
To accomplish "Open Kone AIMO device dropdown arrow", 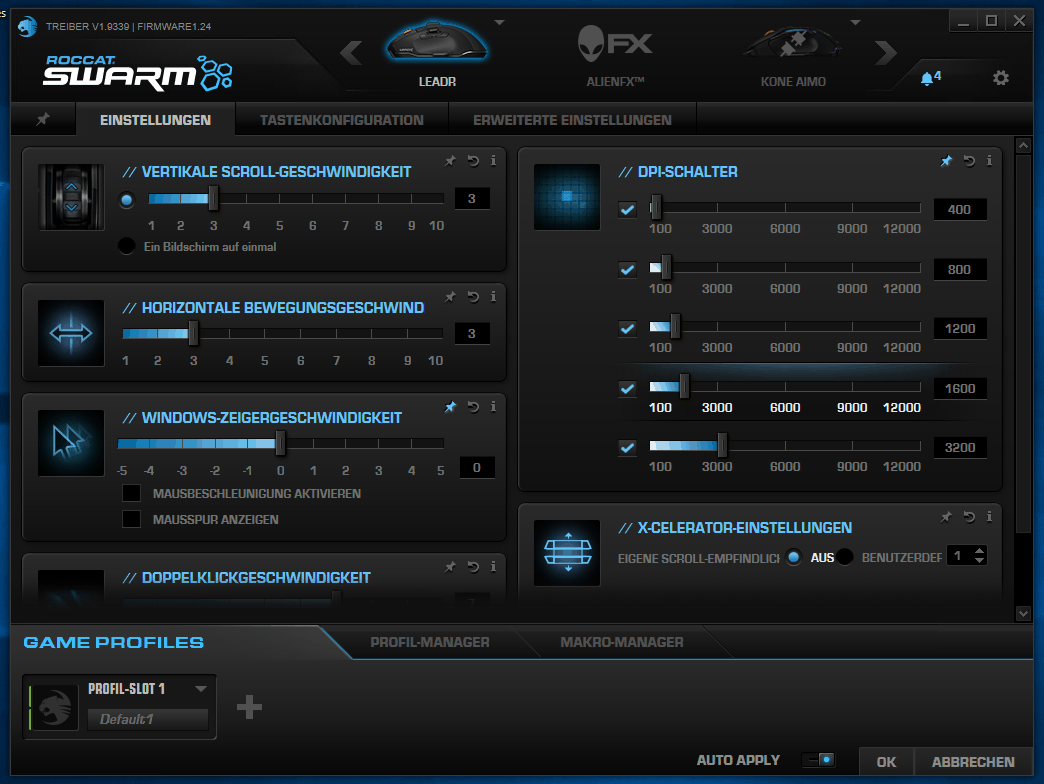I will (856, 22).
